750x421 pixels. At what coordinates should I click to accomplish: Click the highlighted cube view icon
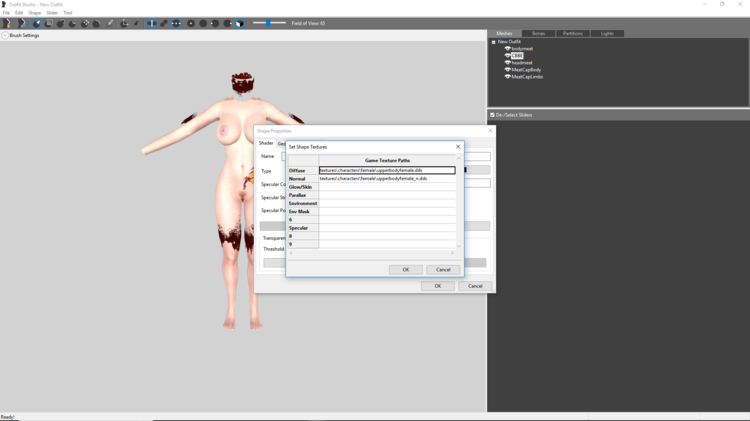240,23
